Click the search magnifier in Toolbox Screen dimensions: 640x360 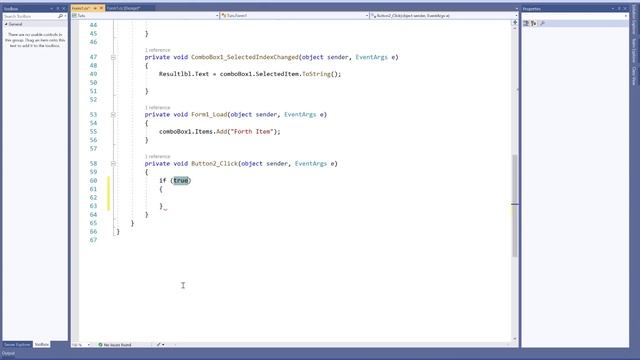[60, 16]
